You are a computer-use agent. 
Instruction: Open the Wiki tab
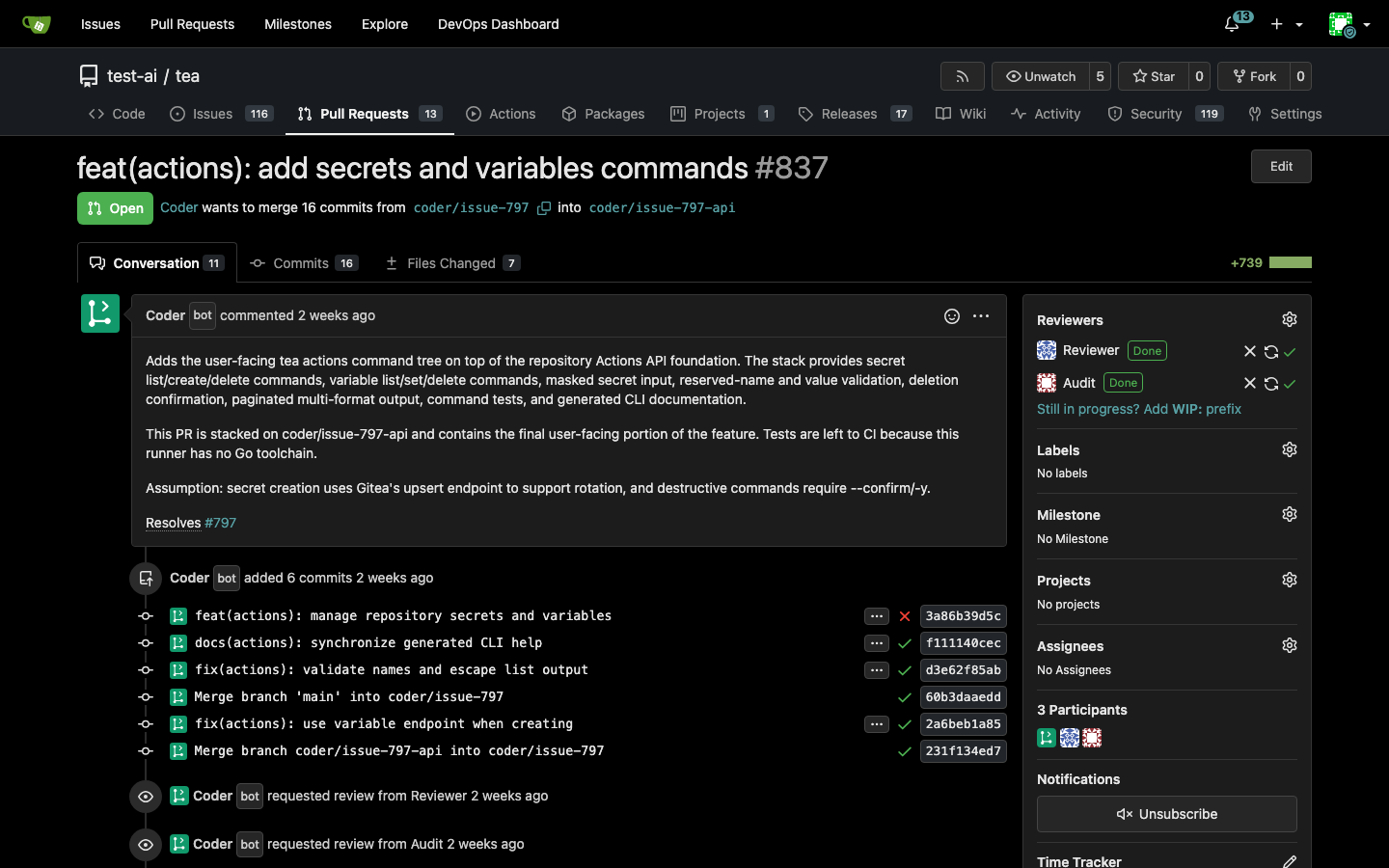pos(961,114)
